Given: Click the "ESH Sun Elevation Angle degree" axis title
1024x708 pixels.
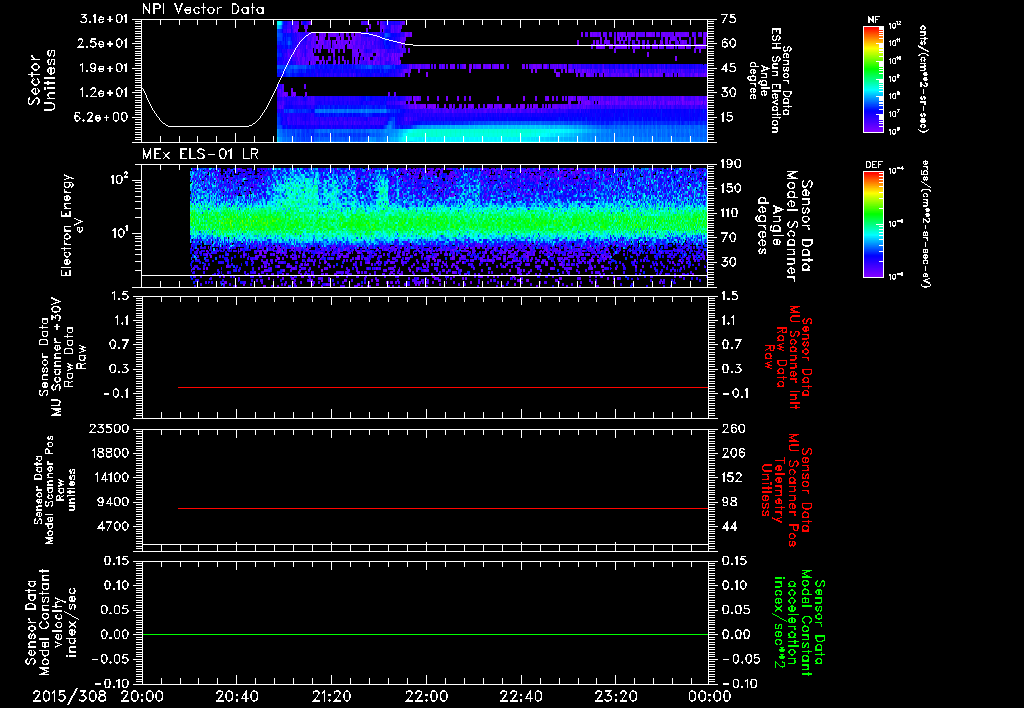Looking at the screenshot, I should point(769,80).
